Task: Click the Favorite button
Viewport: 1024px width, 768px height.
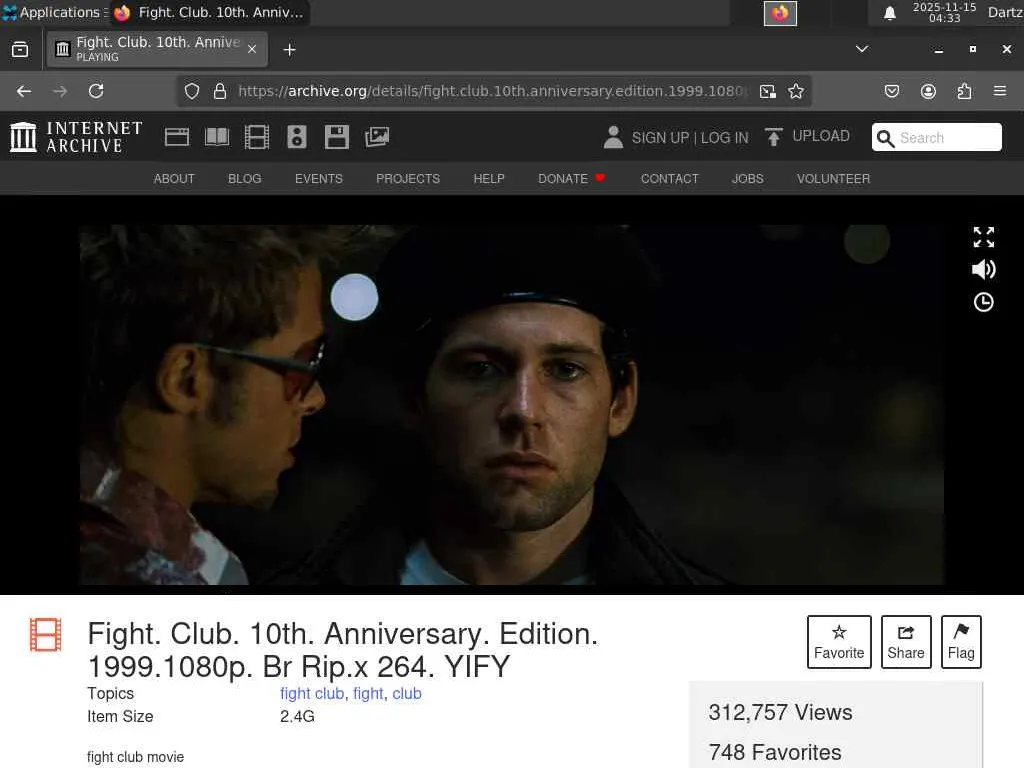Action: [x=839, y=642]
